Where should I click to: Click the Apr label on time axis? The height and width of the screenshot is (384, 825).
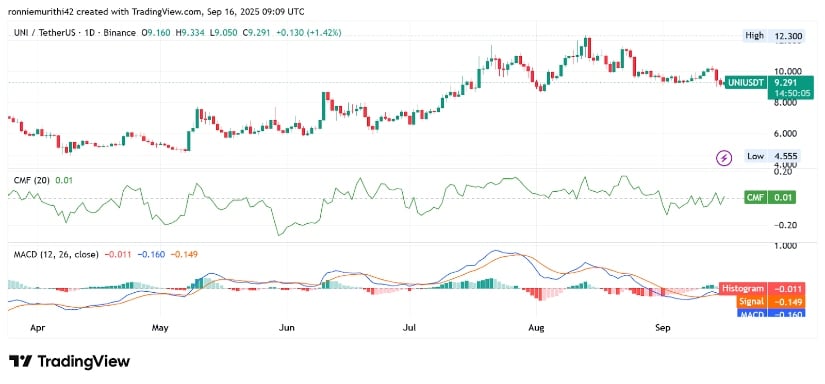pos(37,328)
